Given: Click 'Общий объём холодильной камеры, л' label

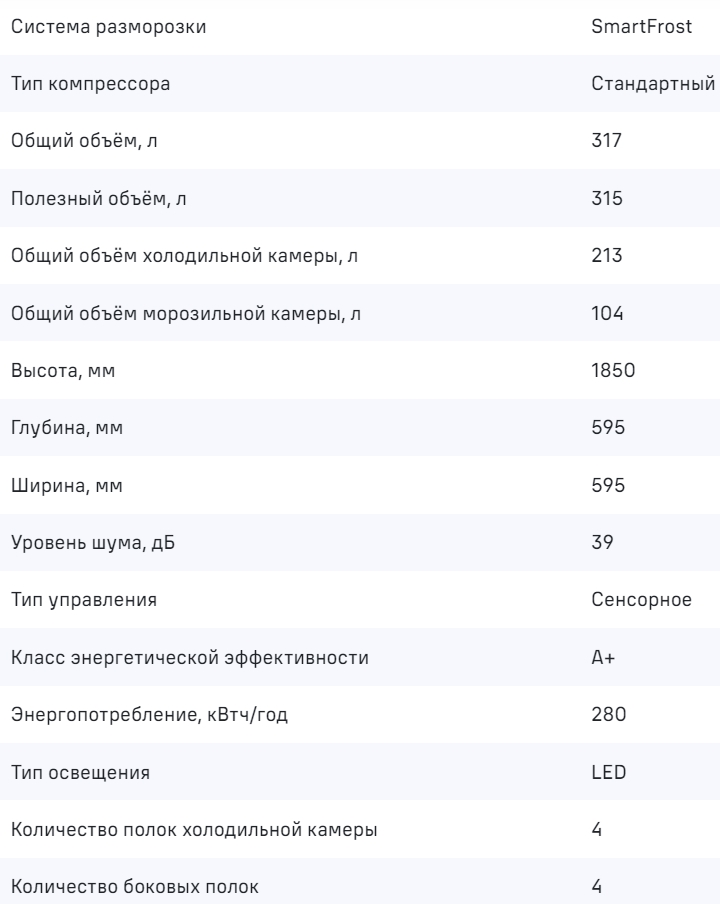Looking at the screenshot, I should [185, 256].
